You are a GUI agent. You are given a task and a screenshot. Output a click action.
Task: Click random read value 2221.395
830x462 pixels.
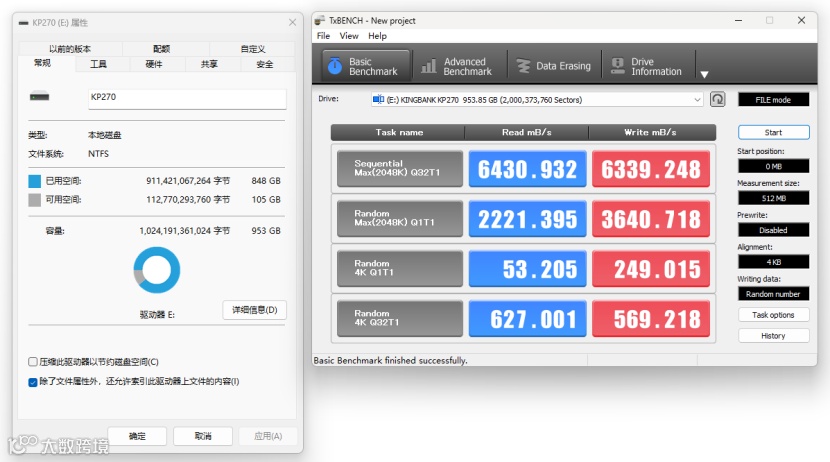(527, 219)
